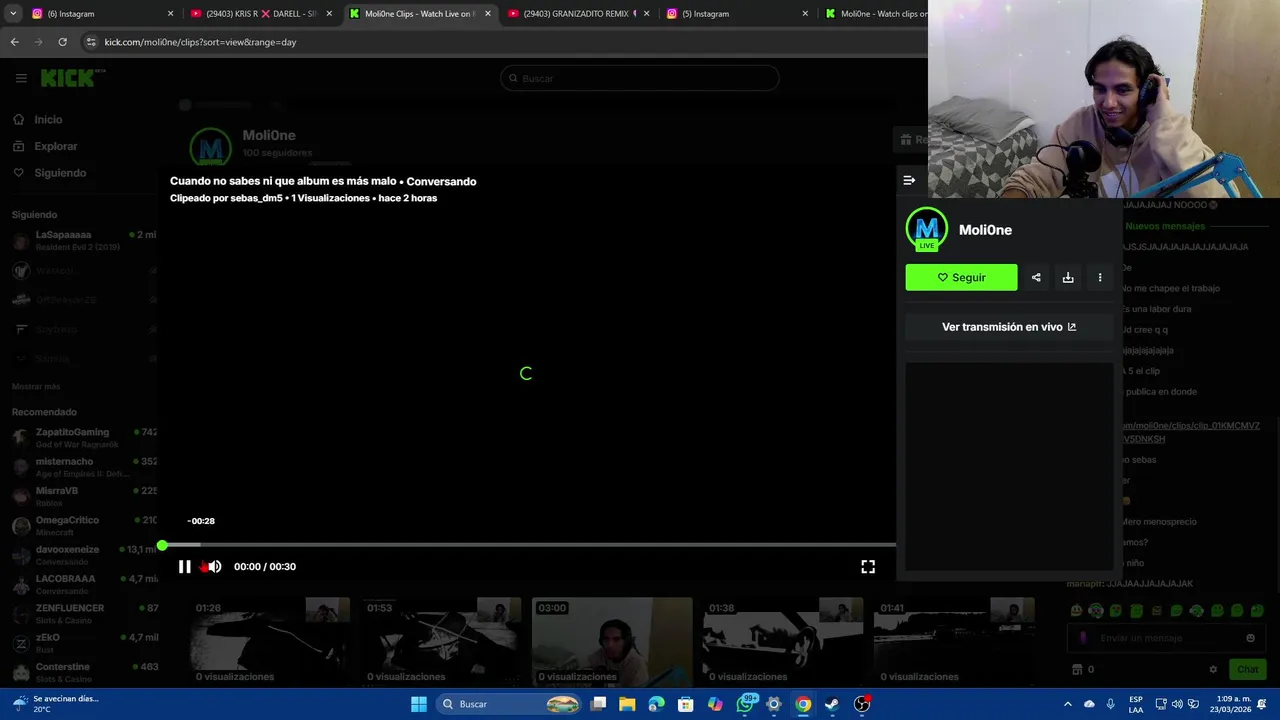The height and width of the screenshot is (720, 1280).
Task: Open the 01:38 clip thumbnail
Action: point(783,641)
